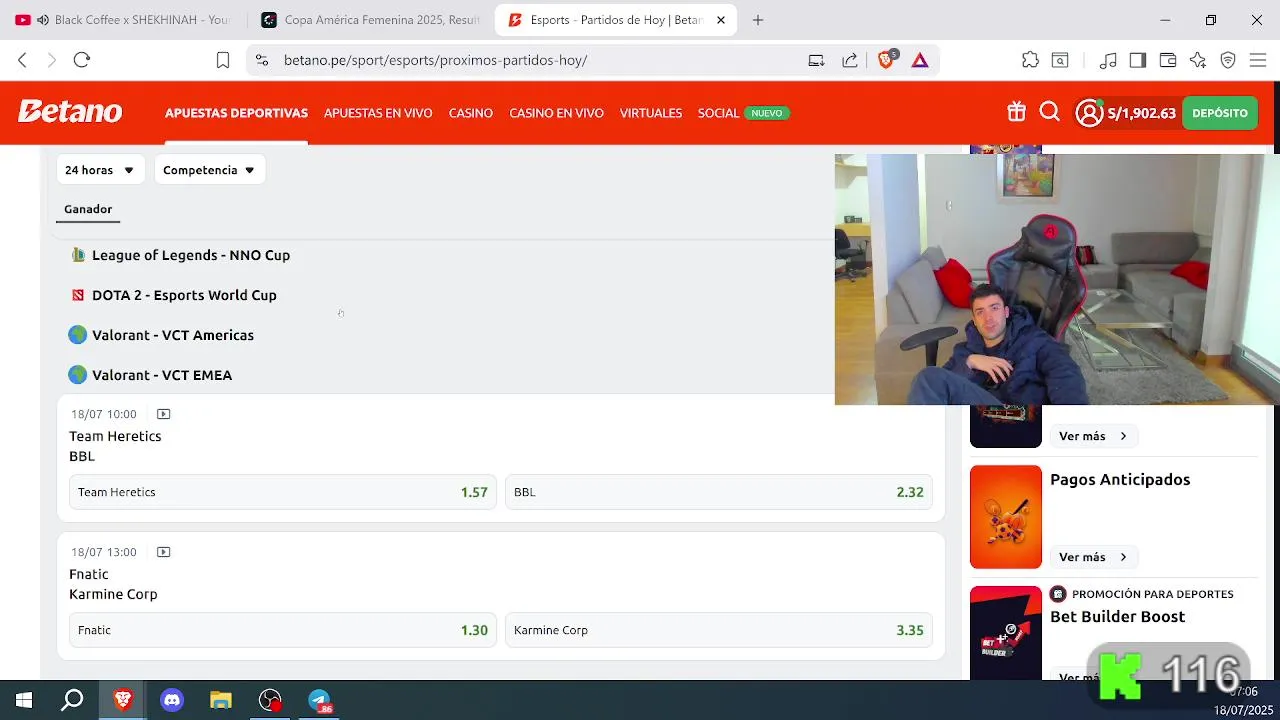This screenshot has width=1280, height=720.
Task: Open the Brave Shields lion icon
Action: coord(886,59)
